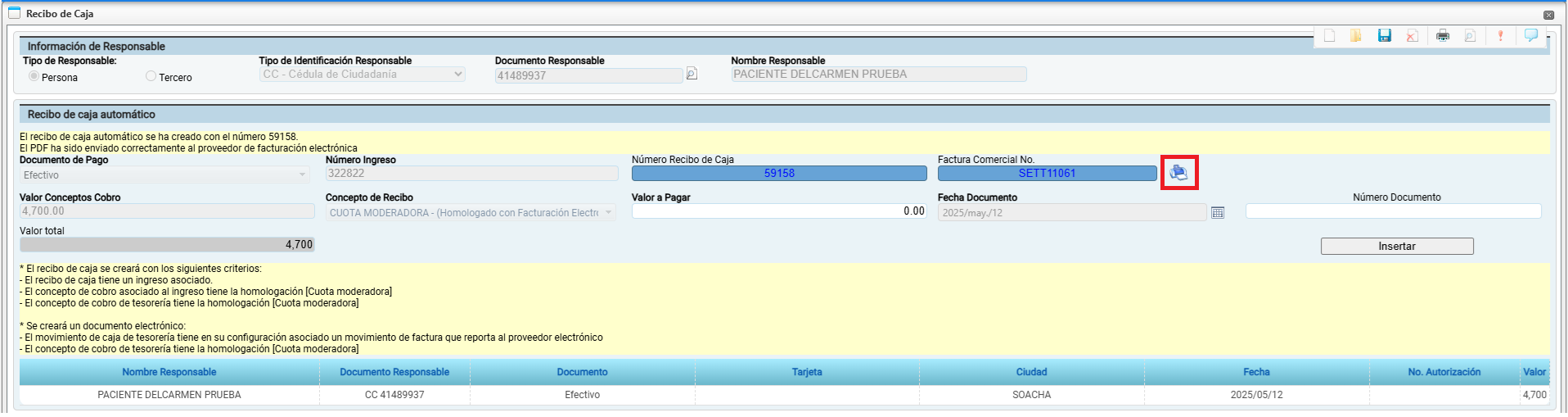Open the blue speech bubble comments icon

(x=1530, y=35)
